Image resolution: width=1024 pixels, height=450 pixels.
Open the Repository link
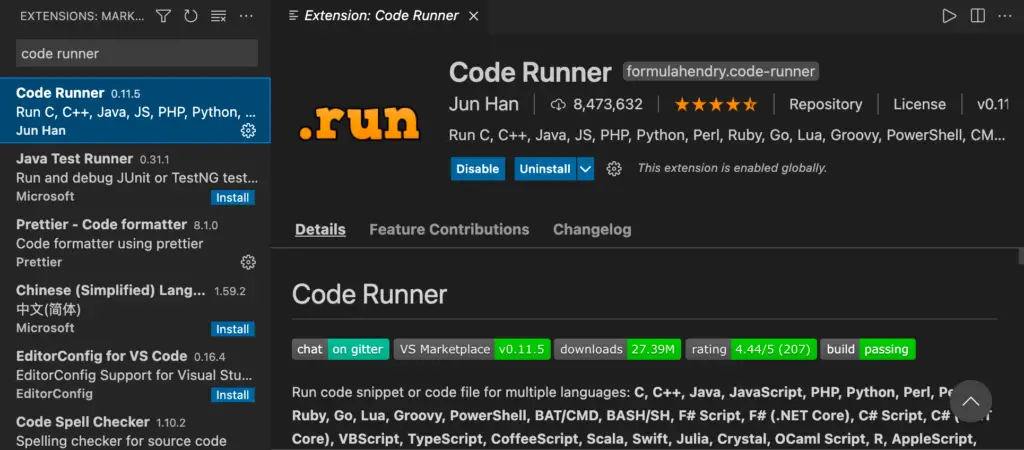pos(825,104)
